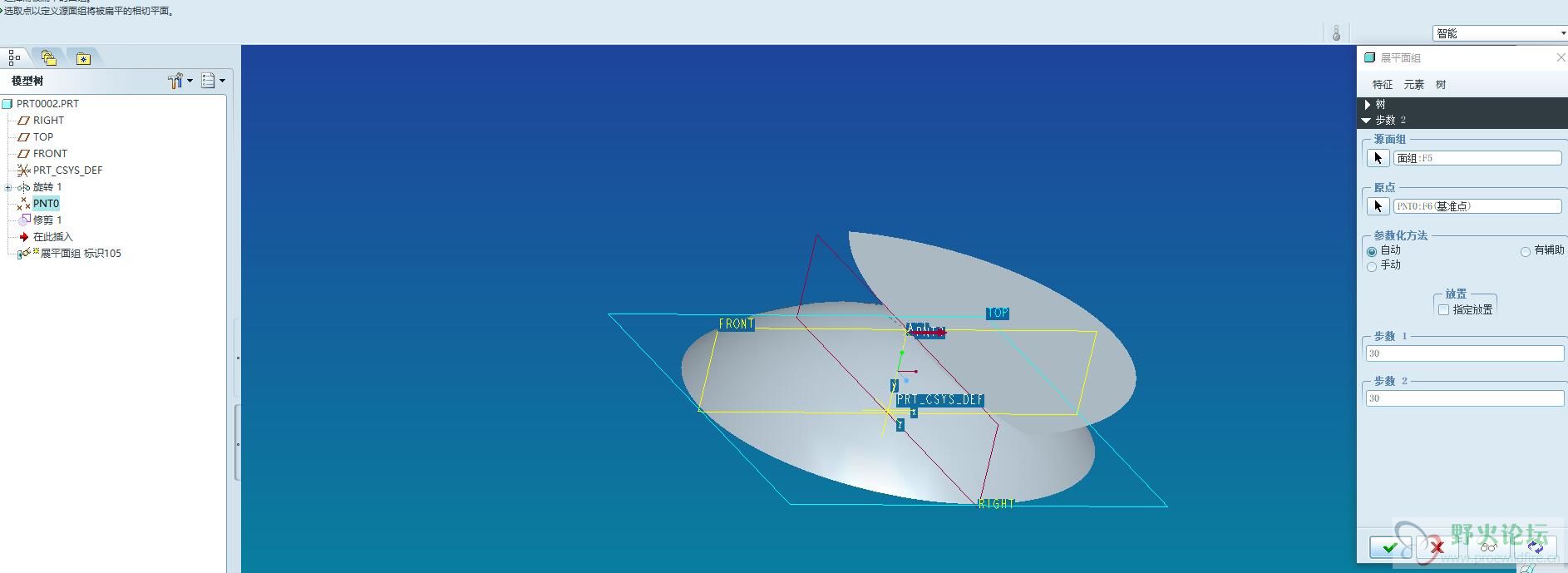Expand the 旋转 1 feature node
The height and width of the screenshot is (573, 1568).
coord(8,187)
